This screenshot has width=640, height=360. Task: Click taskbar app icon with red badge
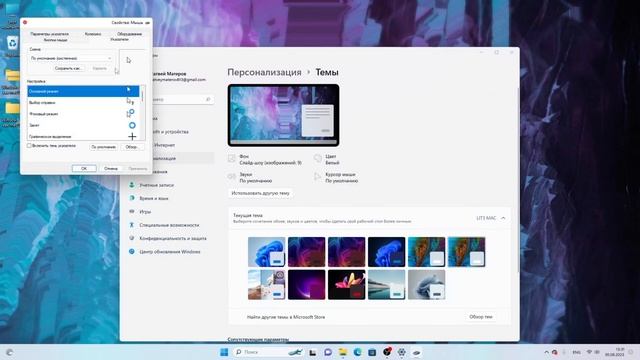tap(387, 352)
